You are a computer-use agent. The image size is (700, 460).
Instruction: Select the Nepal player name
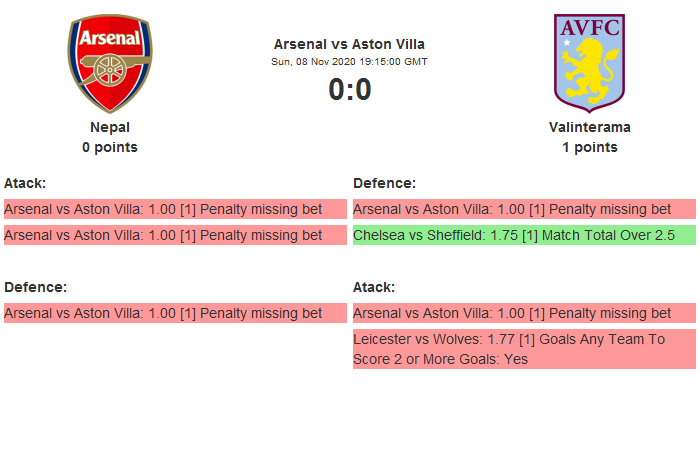click(110, 127)
